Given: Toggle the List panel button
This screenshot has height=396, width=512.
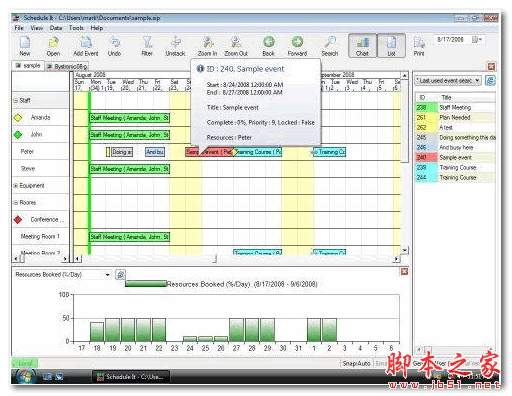Looking at the screenshot, I should click(x=391, y=46).
